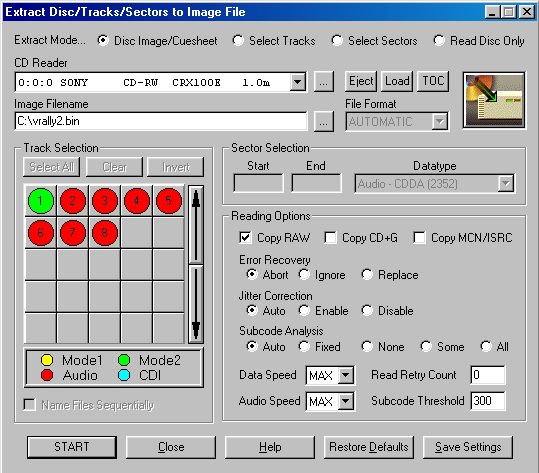Click the START button

pos(72,447)
